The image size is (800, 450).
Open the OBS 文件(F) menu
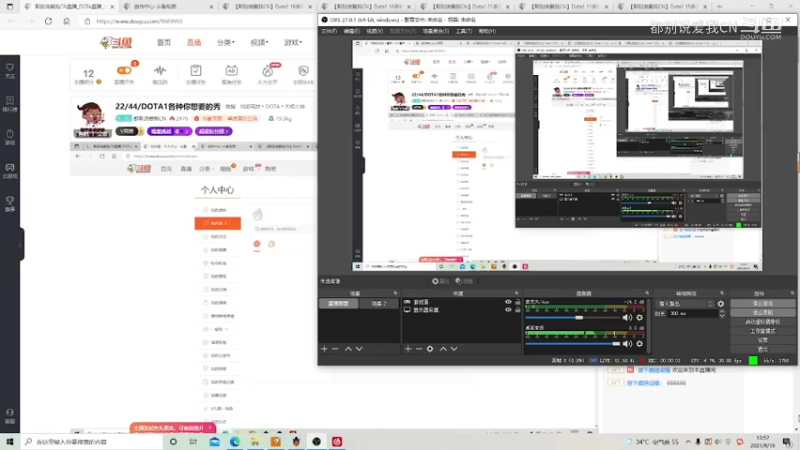(329, 31)
